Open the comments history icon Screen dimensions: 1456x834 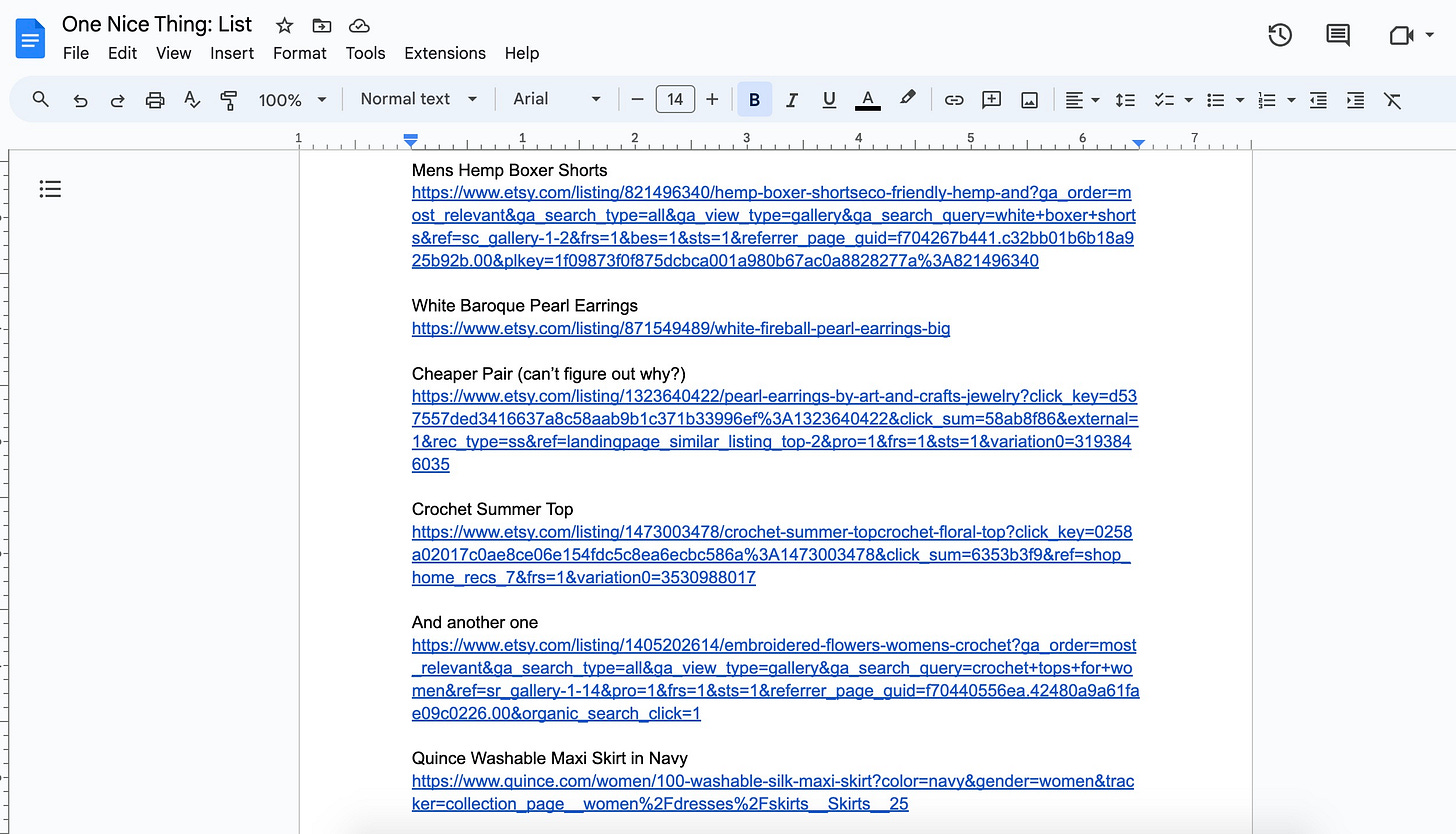tap(1337, 35)
